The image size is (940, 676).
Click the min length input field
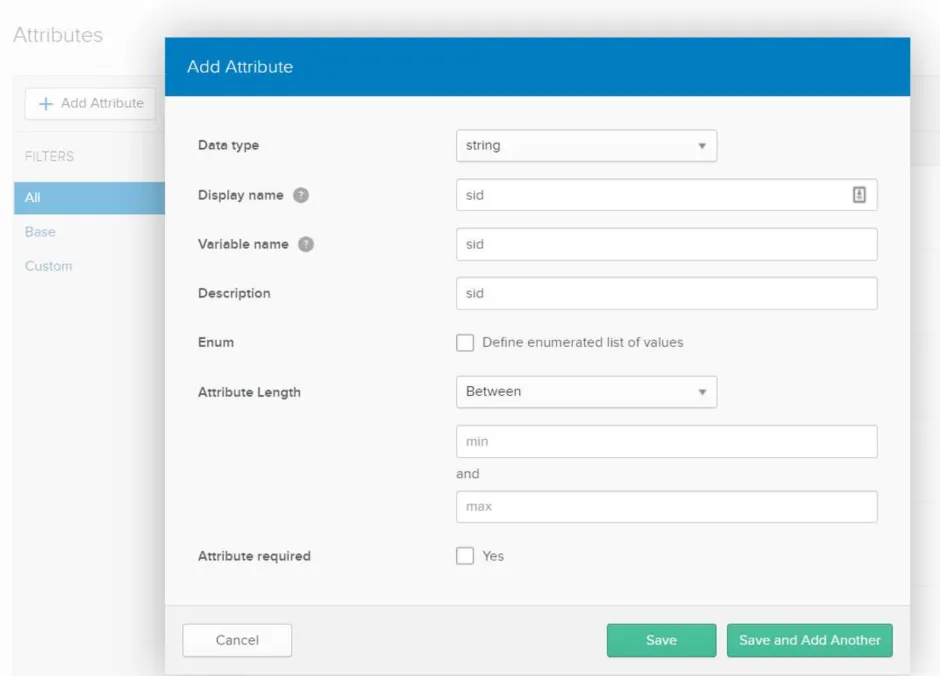coord(667,442)
